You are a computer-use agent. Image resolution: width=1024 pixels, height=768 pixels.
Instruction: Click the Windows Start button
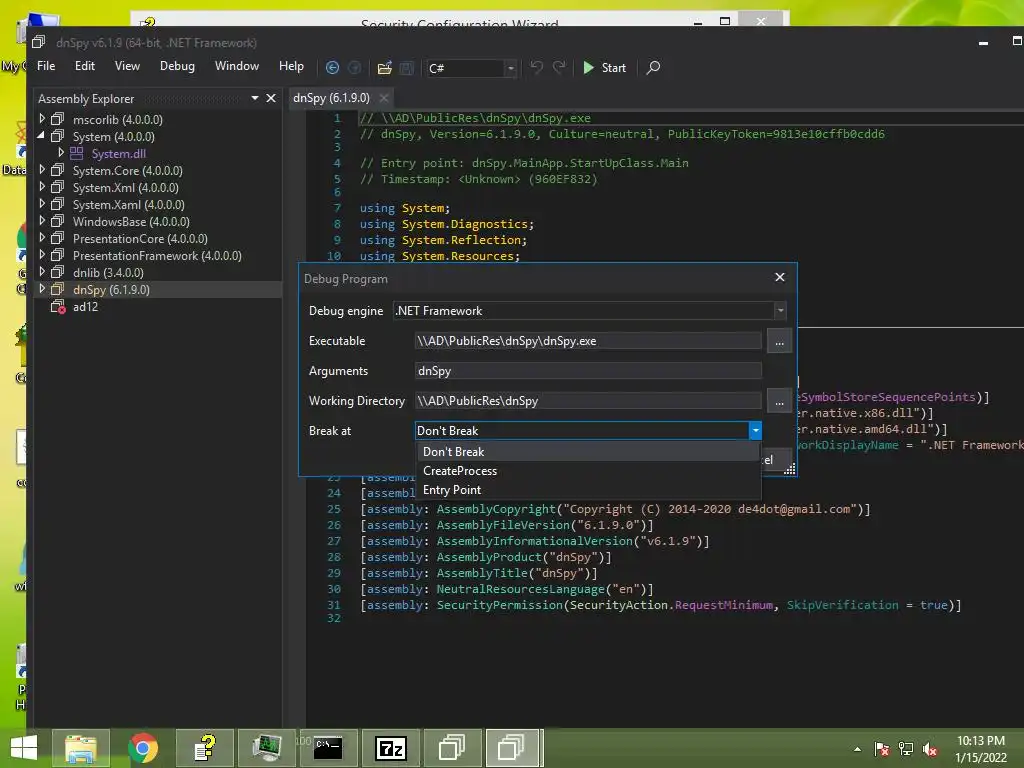[x=24, y=748]
